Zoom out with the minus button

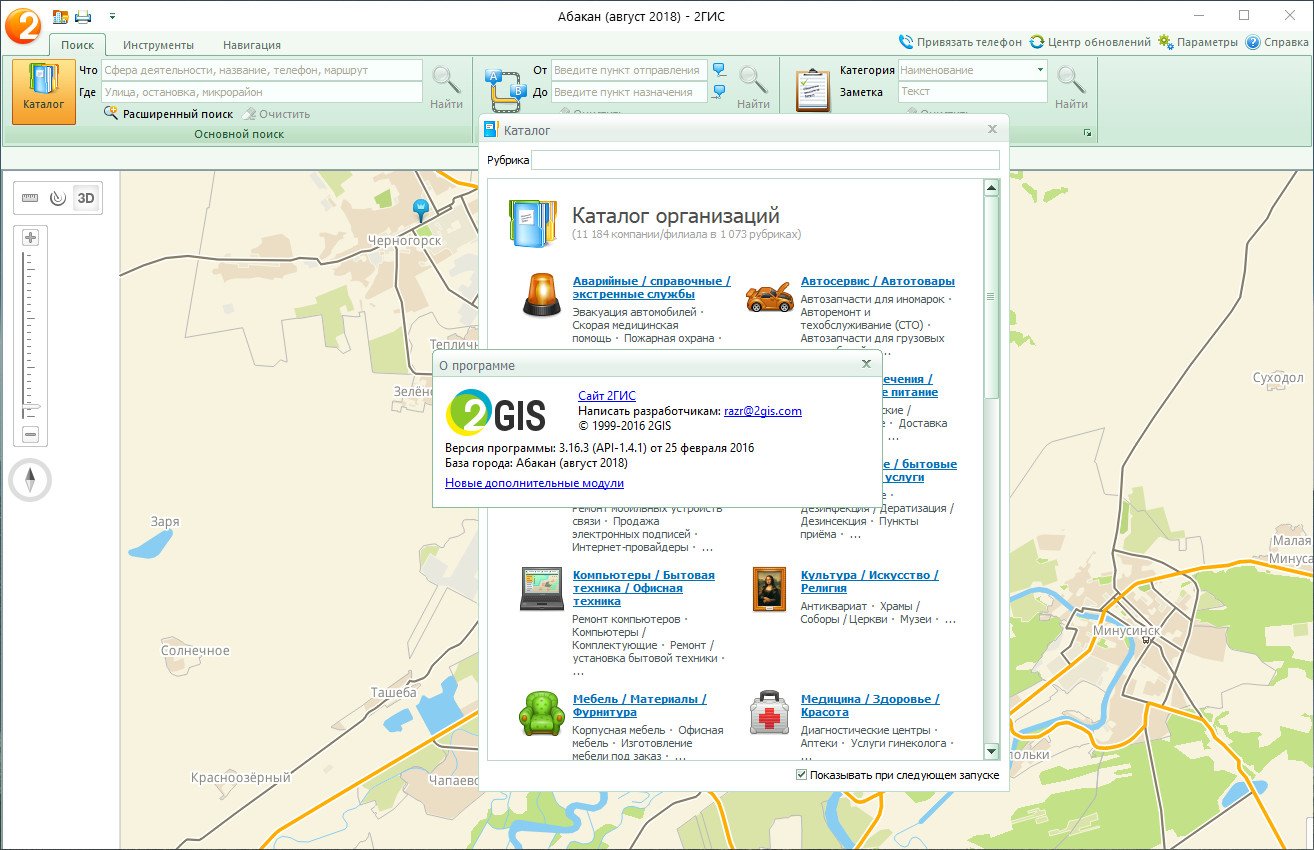[30, 434]
